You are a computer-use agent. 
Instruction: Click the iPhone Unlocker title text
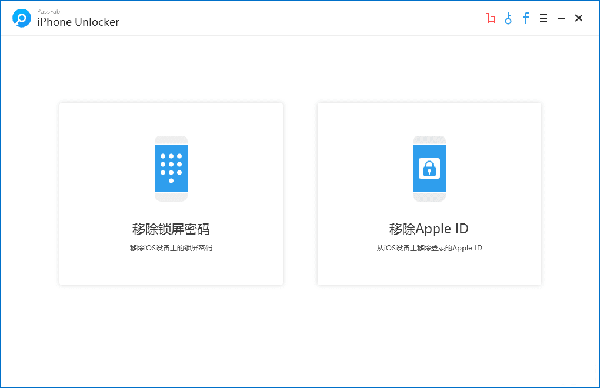coord(78,22)
